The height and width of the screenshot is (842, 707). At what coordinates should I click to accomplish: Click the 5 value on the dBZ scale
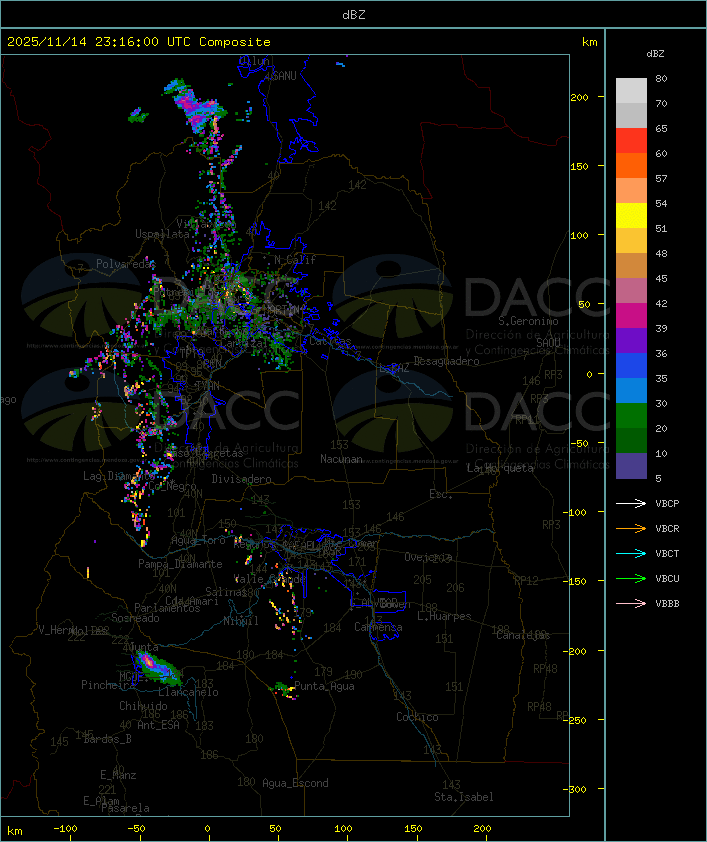click(x=658, y=478)
